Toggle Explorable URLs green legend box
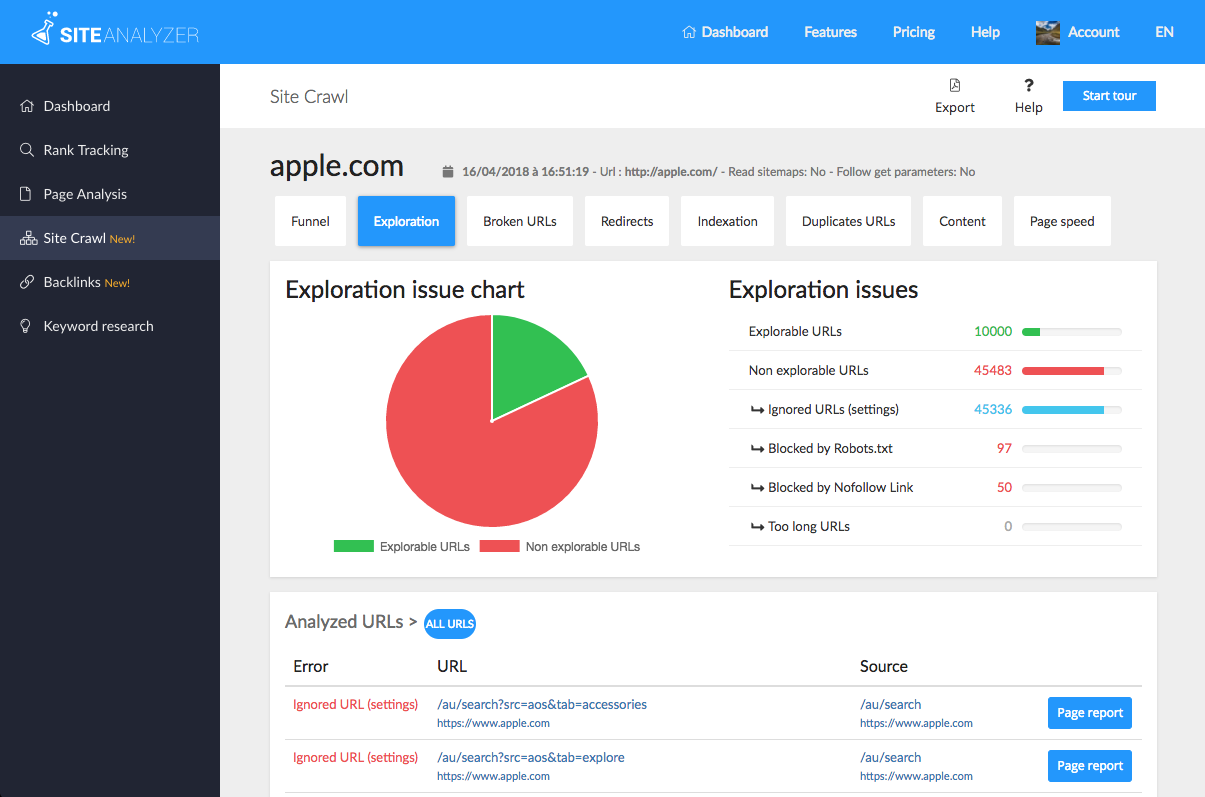 coord(353,546)
